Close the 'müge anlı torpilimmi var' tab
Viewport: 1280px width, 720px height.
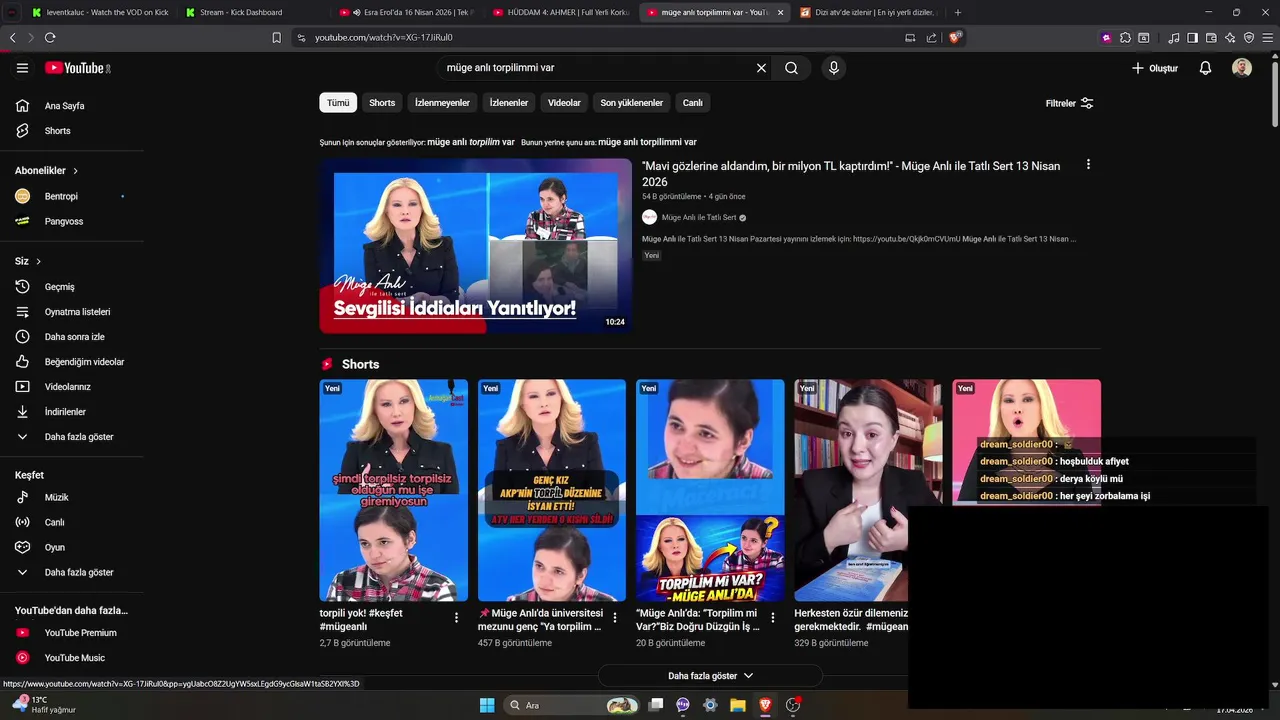[x=780, y=12]
